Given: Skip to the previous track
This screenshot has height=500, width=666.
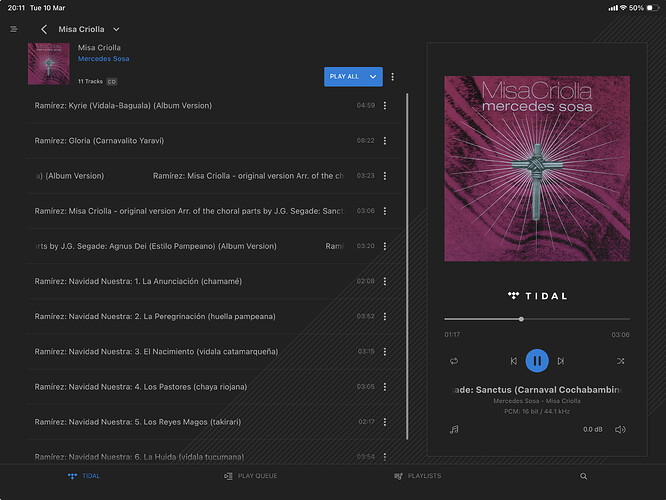Looking at the screenshot, I should (514, 361).
